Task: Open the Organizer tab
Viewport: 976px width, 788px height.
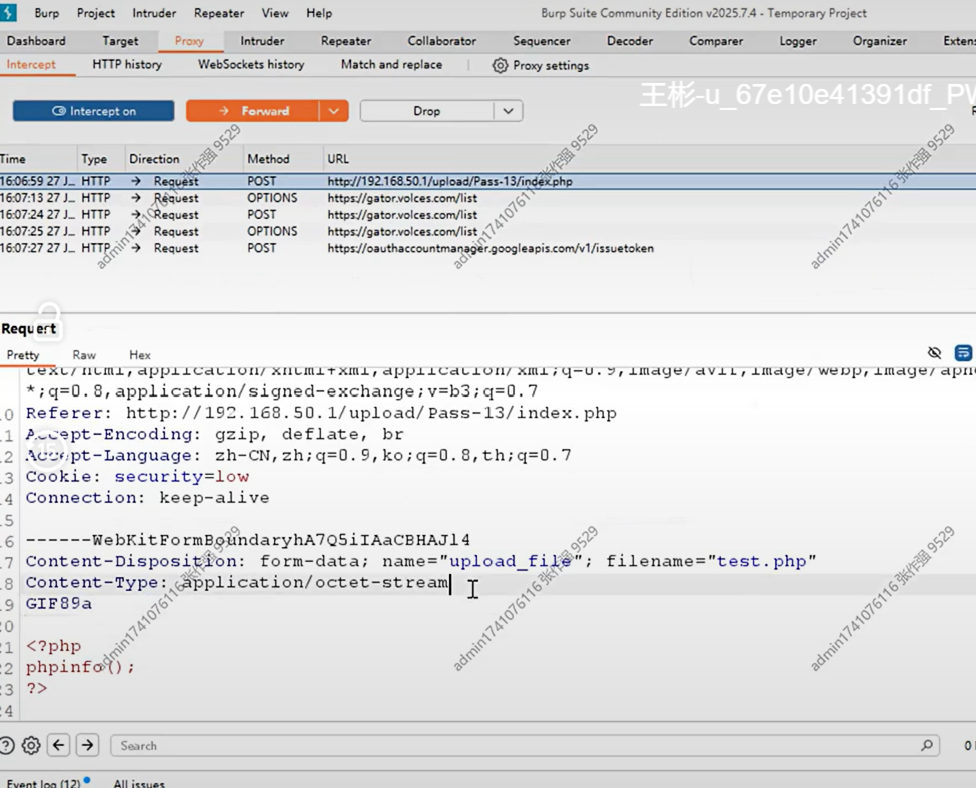Action: pyautogui.click(x=880, y=41)
